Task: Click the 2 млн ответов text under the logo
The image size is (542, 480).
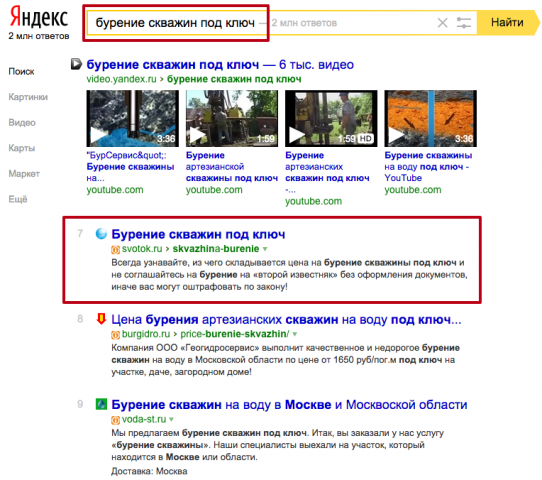Action: (39, 36)
